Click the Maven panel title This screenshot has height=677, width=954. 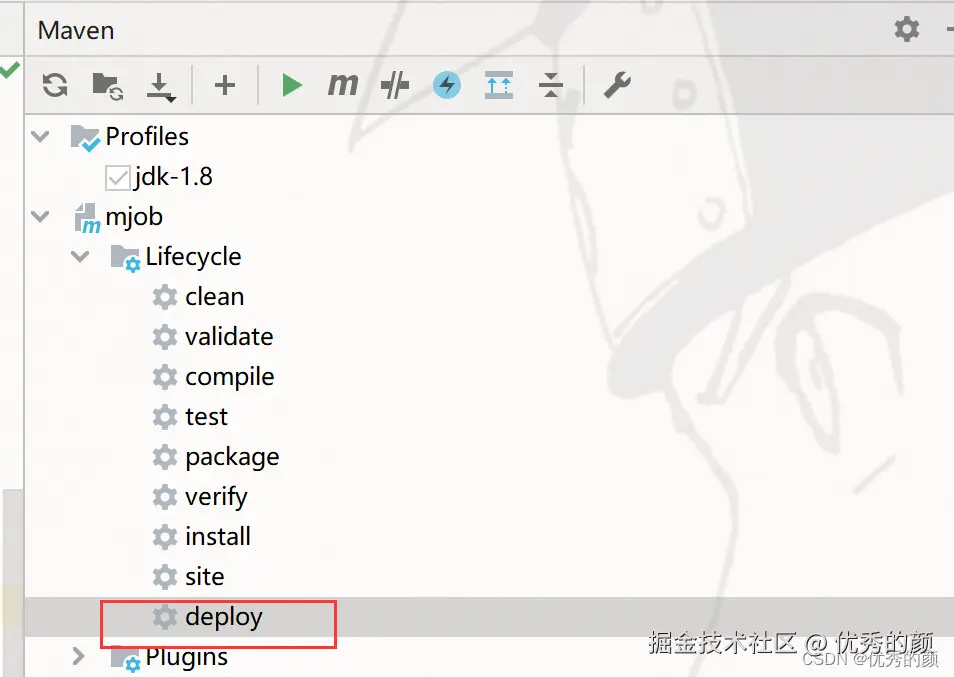click(x=76, y=30)
